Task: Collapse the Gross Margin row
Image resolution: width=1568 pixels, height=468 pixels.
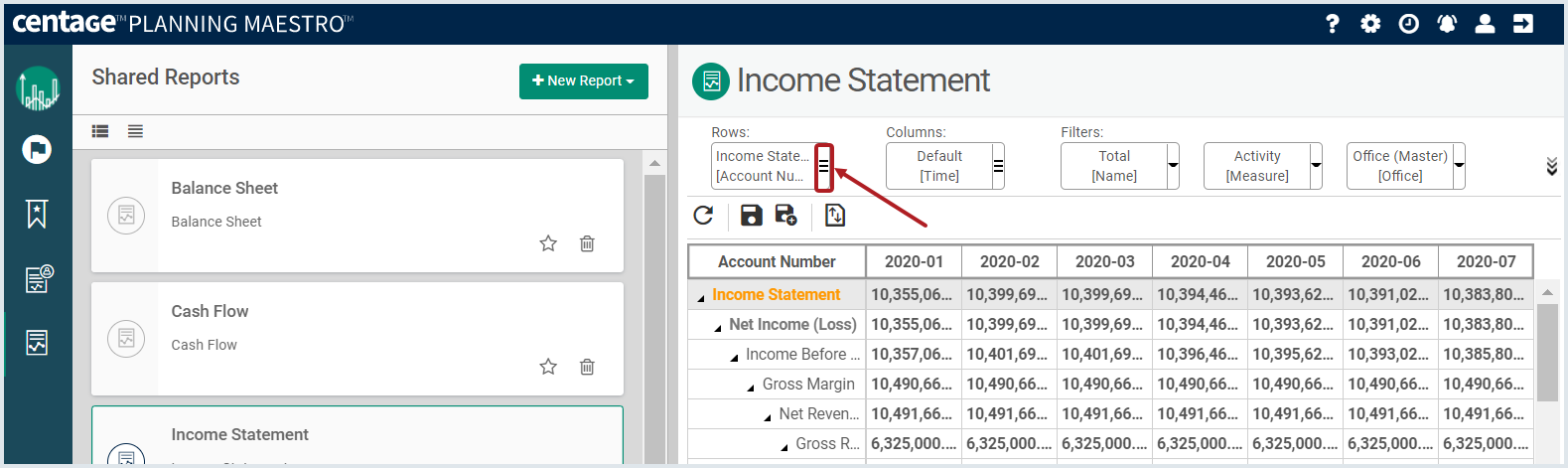Action: pyautogui.click(x=751, y=388)
